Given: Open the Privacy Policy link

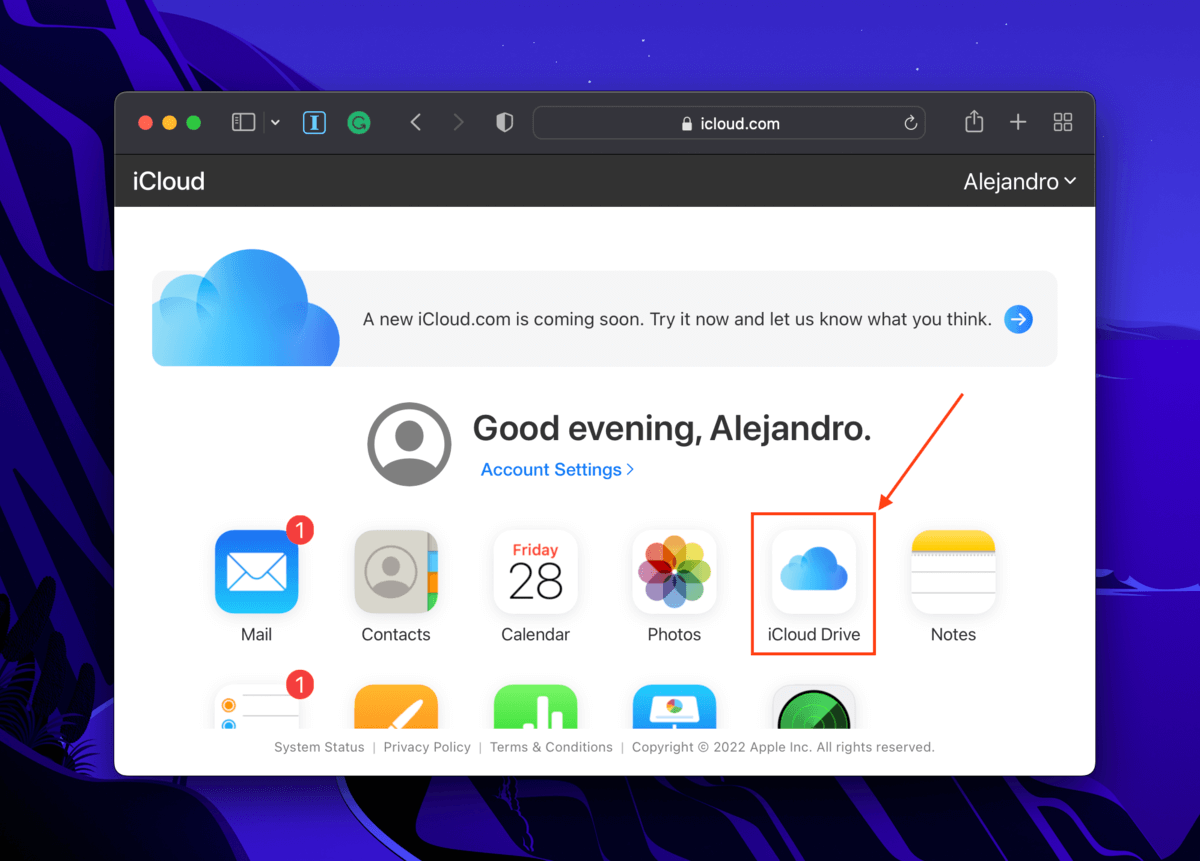Looking at the screenshot, I should (427, 747).
